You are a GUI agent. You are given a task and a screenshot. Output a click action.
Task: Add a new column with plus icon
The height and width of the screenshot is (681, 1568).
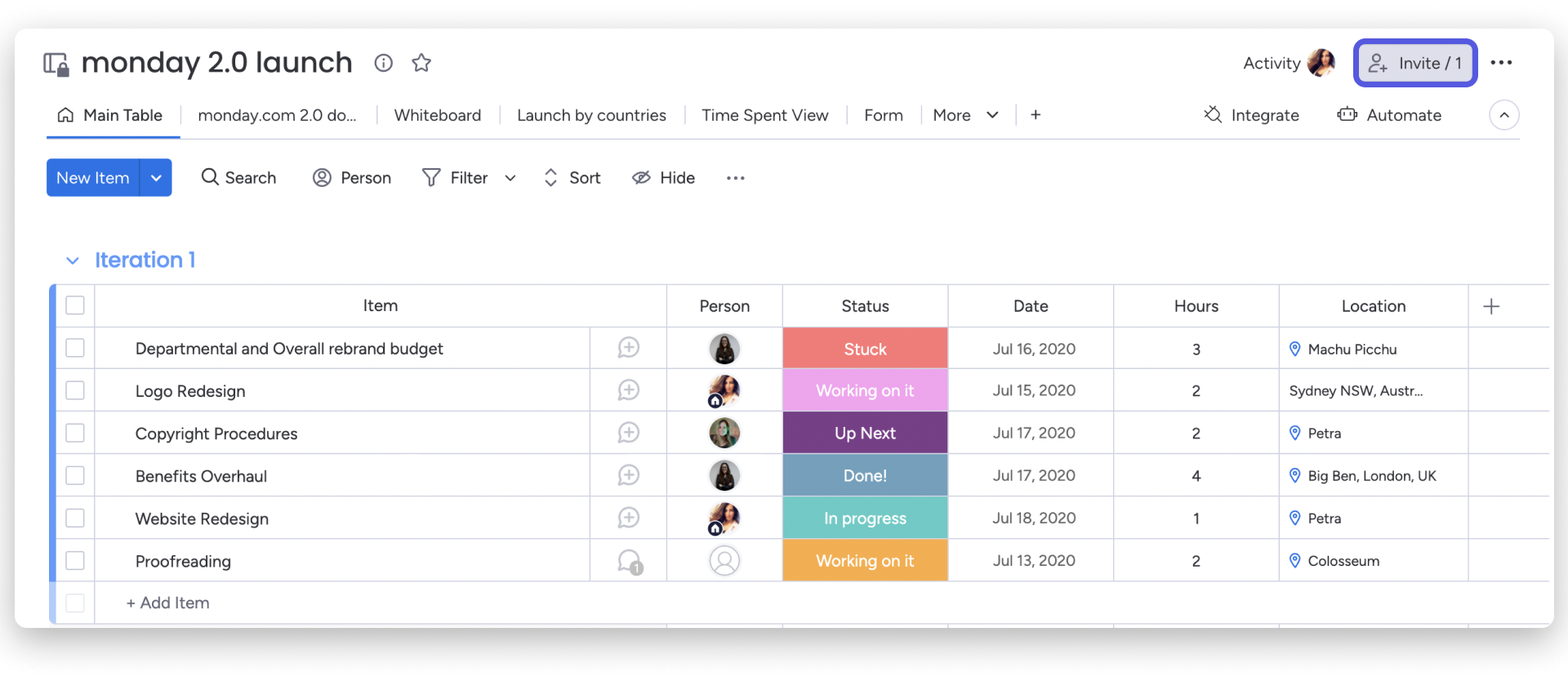(x=1491, y=306)
